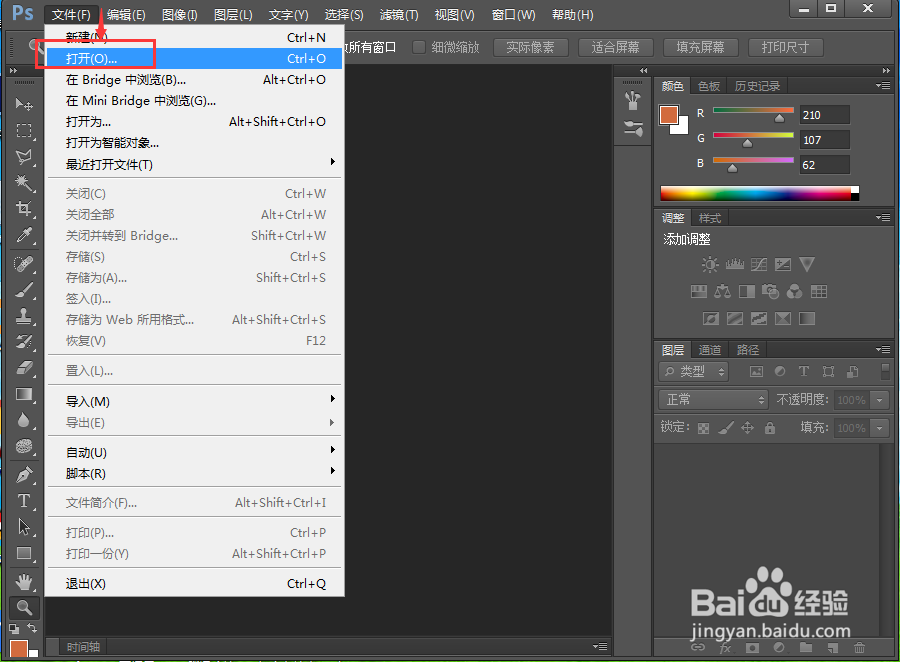The height and width of the screenshot is (662, 900).
Task: Select the Magic Wand tool
Action: 24,183
